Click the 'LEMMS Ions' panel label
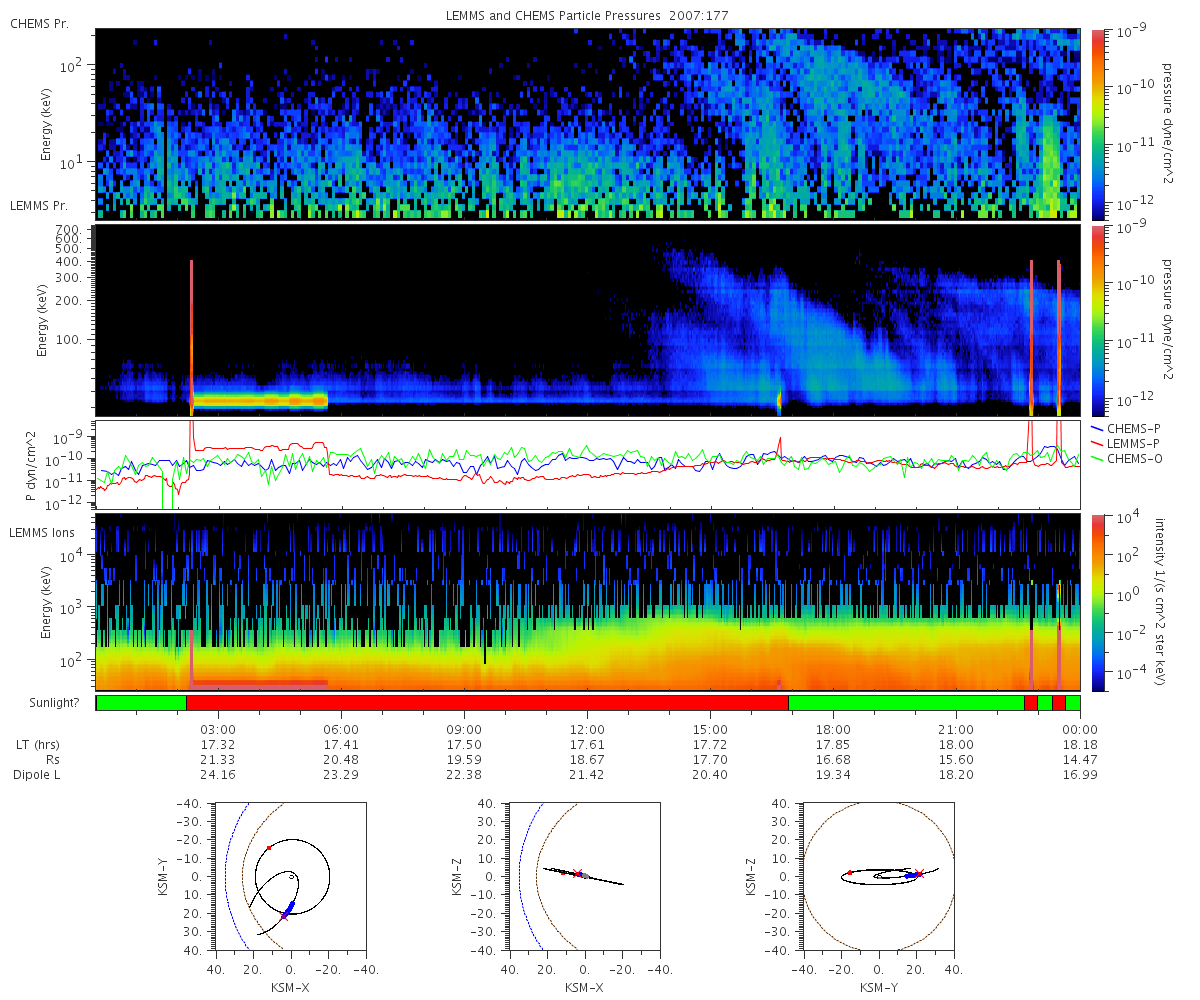This screenshot has width=1200, height=1000. coord(41,534)
